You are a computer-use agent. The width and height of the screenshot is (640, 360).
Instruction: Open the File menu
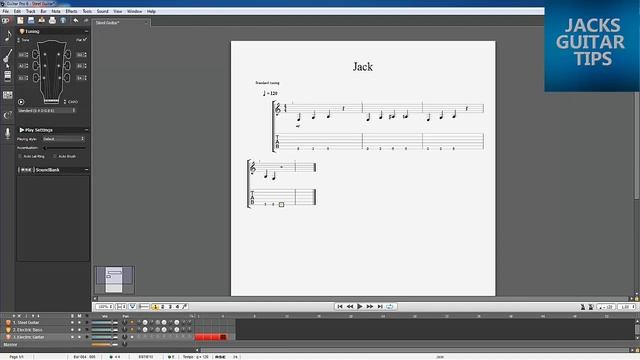(x=6, y=11)
